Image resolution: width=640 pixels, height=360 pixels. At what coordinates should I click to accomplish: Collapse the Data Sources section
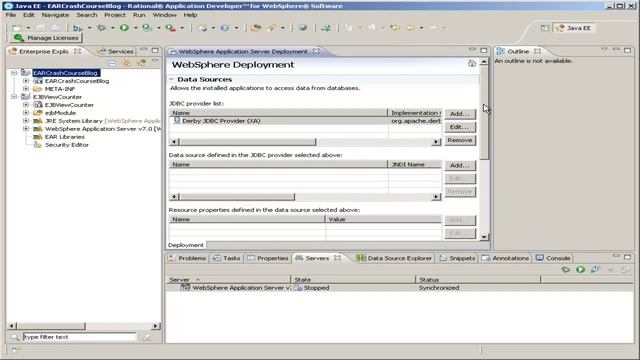(x=171, y=79)
